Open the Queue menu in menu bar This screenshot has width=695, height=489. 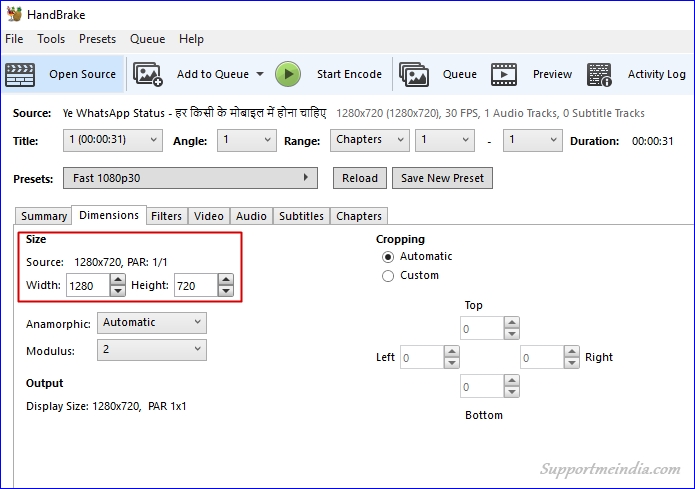click(x=148, y=39)
